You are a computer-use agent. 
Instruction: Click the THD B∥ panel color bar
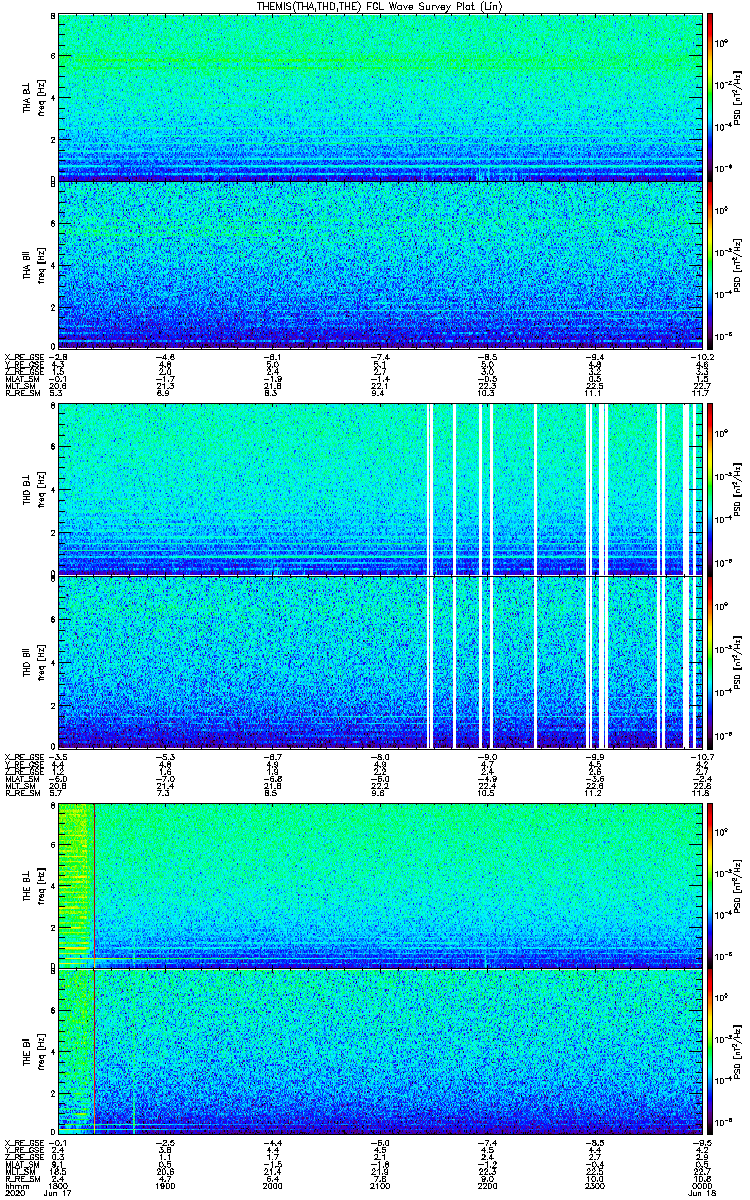point(710,661)
